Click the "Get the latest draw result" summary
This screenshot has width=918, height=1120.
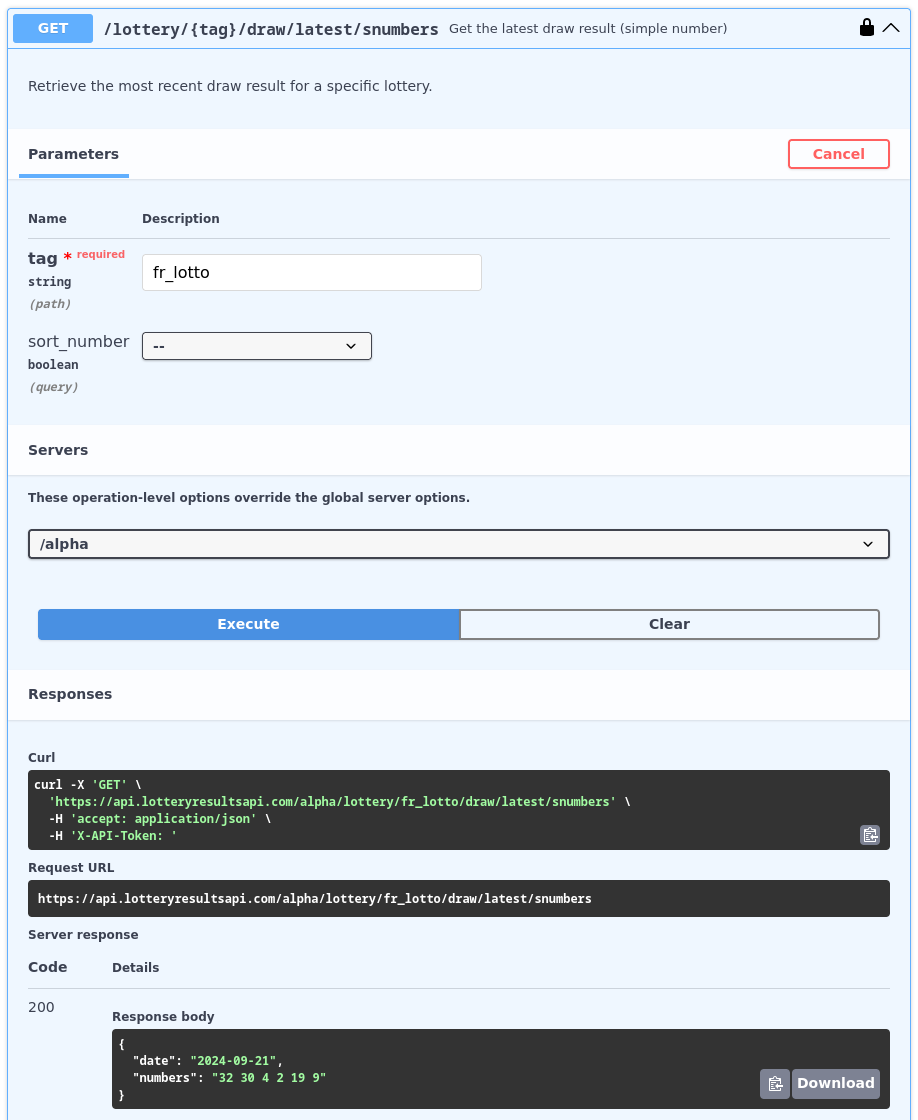tap(587, 29)
